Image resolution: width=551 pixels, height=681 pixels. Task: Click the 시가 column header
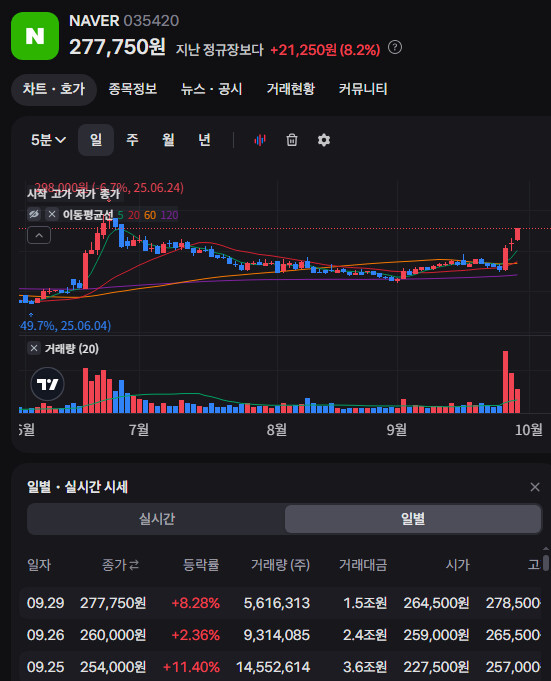coord(458,565)
